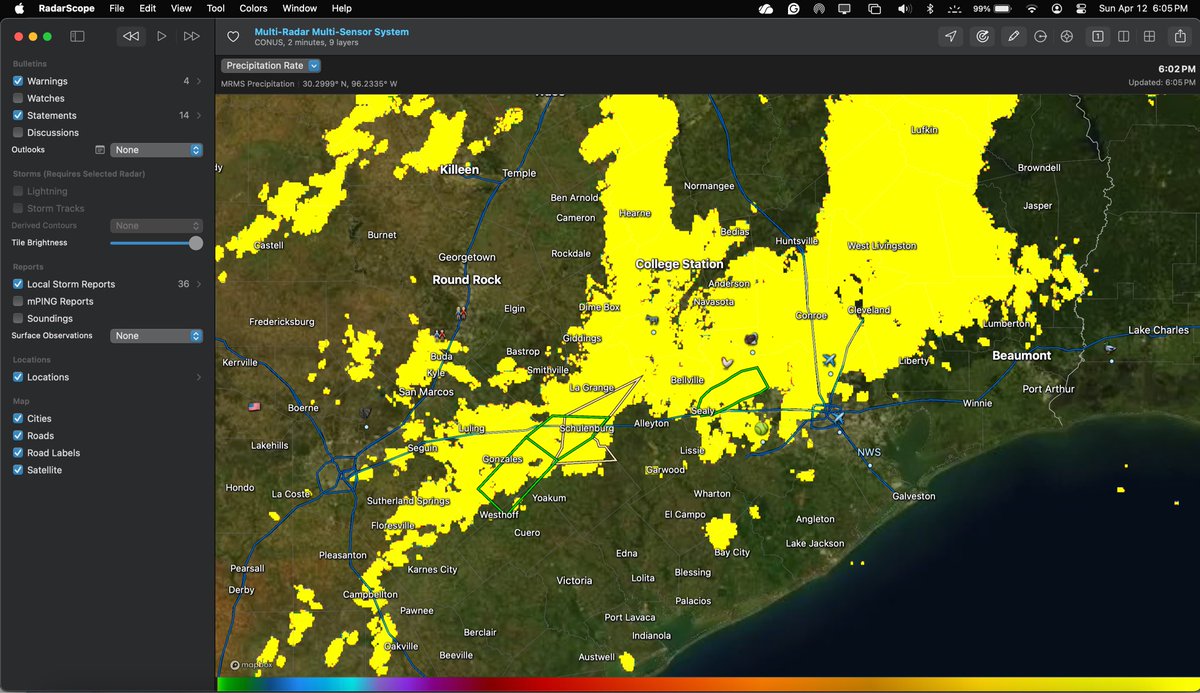Step back to previous radar frame
This screenshot has width=1200, height=693.
click(x=131, y=36)
